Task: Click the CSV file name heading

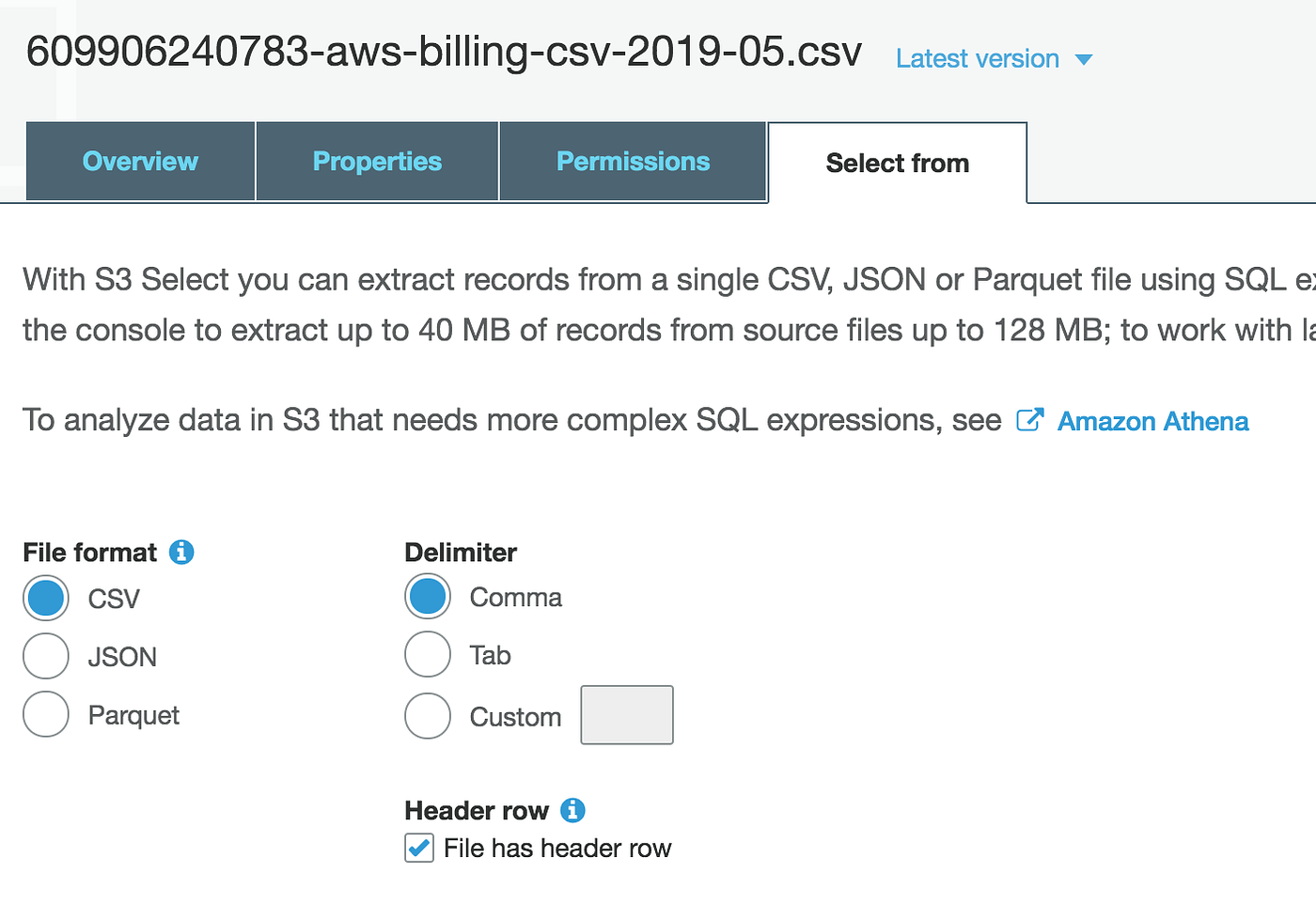Action: click(442, 54)
